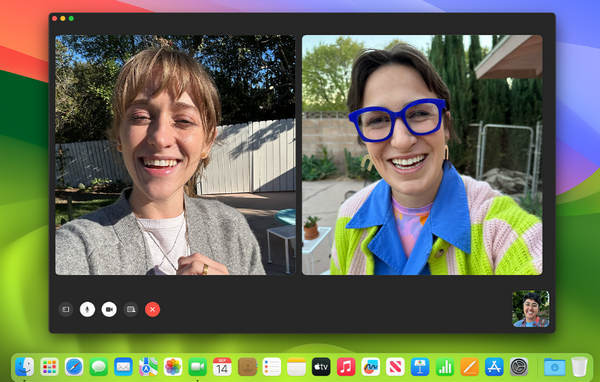Open the Mail app in the Dock
600x382 pixels.
tap(123, 367)
